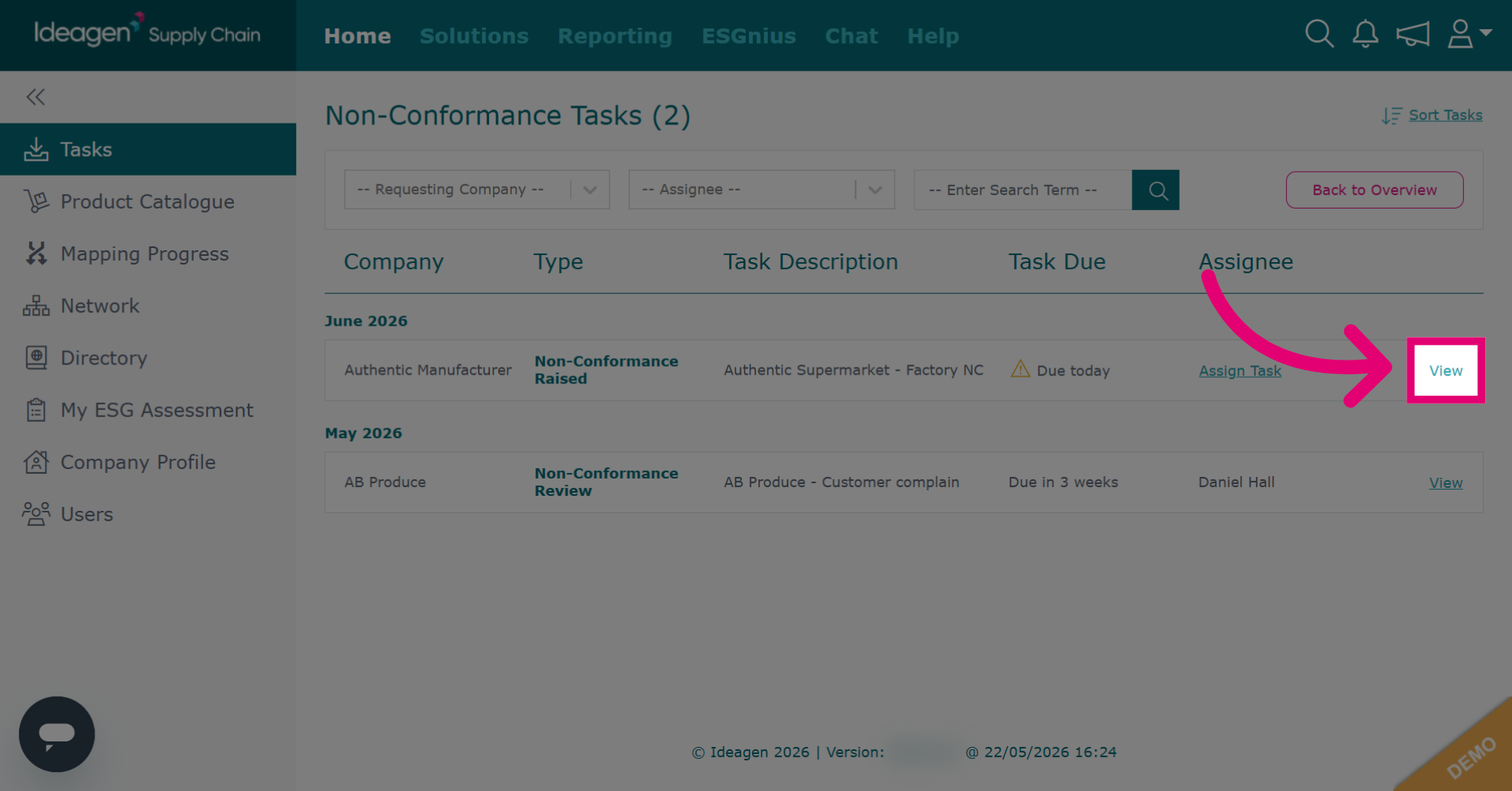Image resolution: width=1512 pixels, height=791 pixels.
Task: View the Authentic Manufacturer task
Action: coord(1446,371)
